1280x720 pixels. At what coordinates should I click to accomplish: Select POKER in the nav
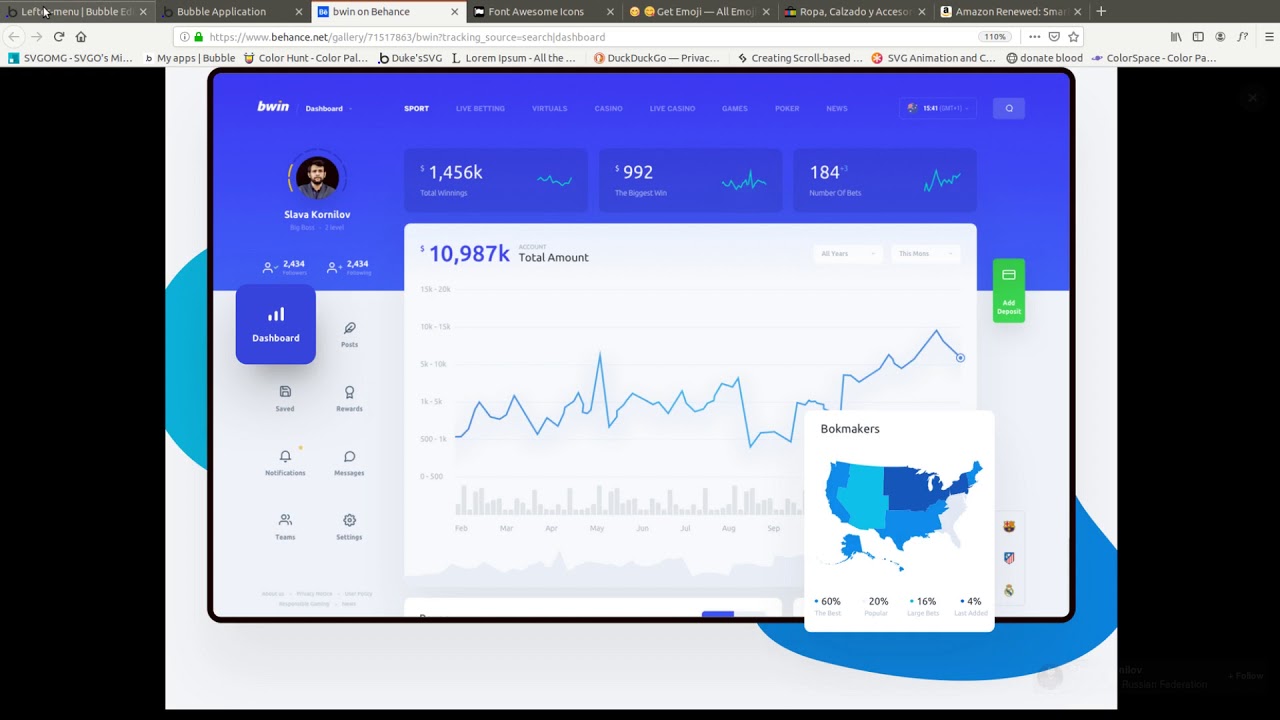click(787, 108)
